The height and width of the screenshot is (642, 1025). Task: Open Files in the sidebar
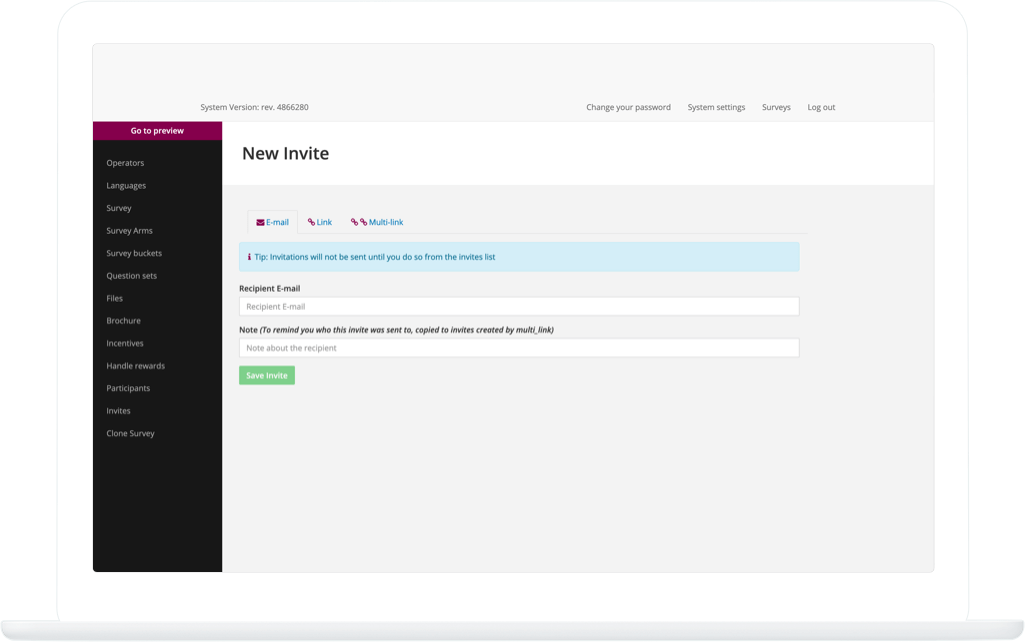point(114,298)
